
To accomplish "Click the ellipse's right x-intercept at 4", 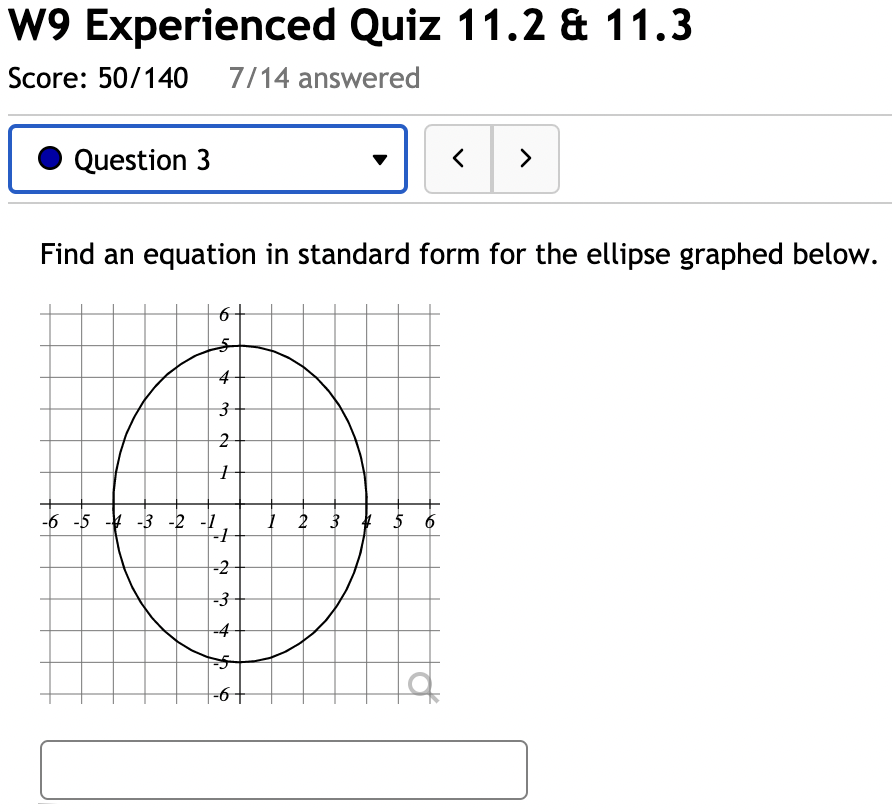I will tap(366, 504).
